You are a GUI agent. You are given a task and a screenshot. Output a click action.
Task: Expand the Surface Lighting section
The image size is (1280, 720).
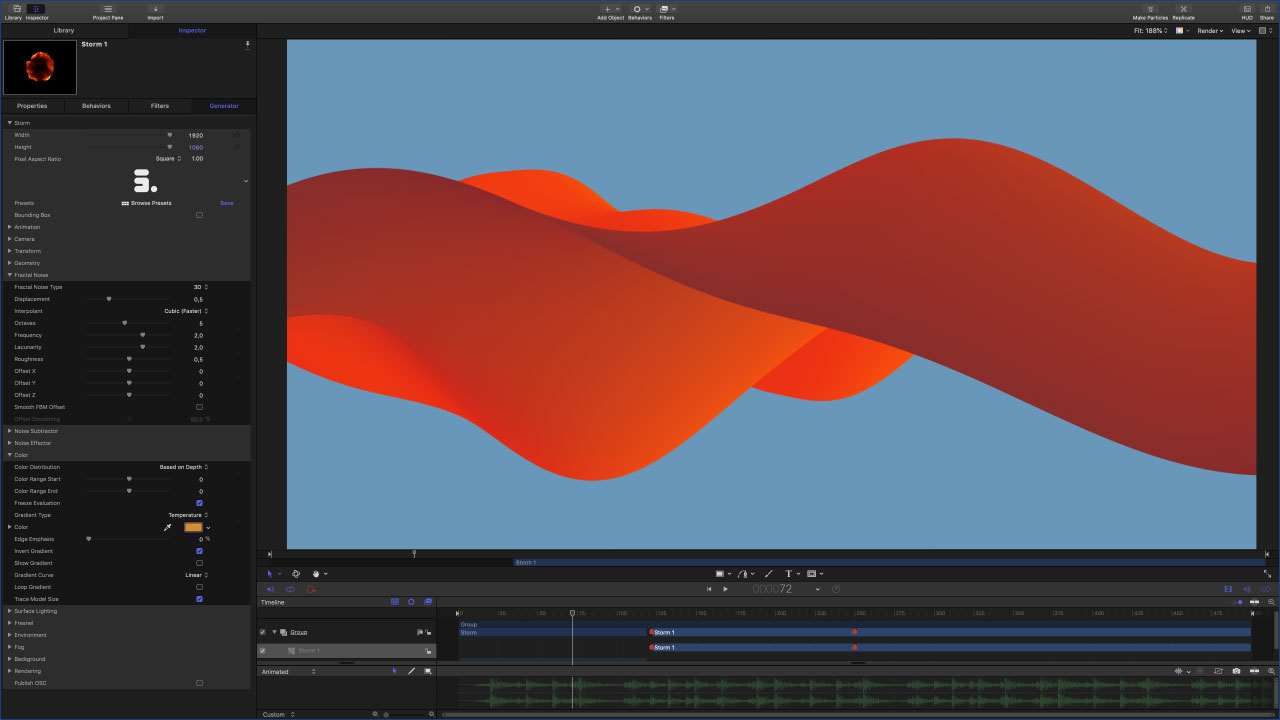[10, 611]
